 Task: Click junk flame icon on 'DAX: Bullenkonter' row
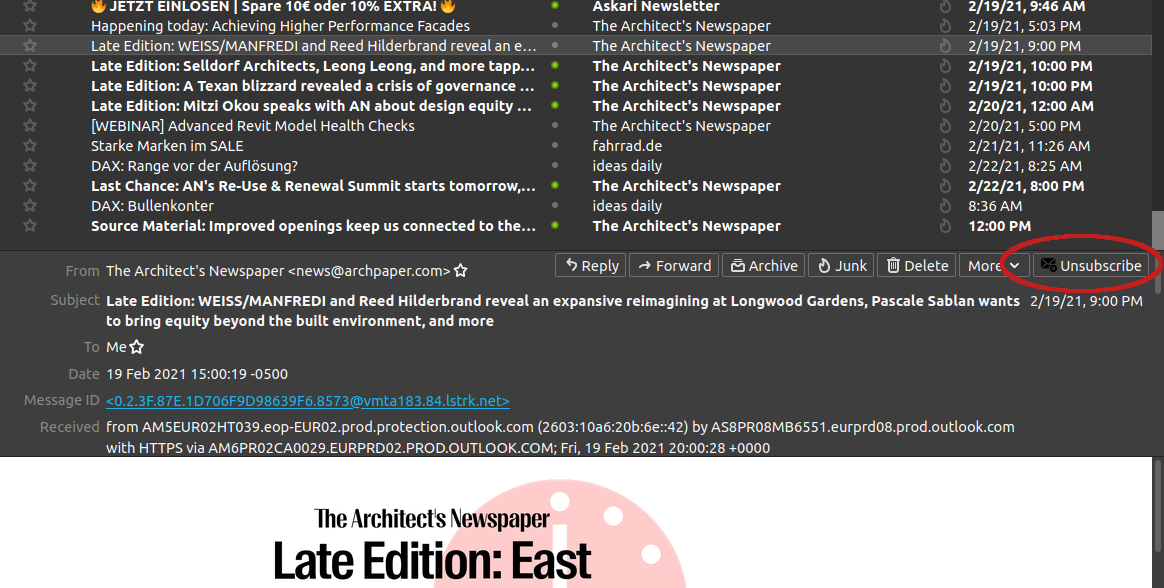click(945, 206)
